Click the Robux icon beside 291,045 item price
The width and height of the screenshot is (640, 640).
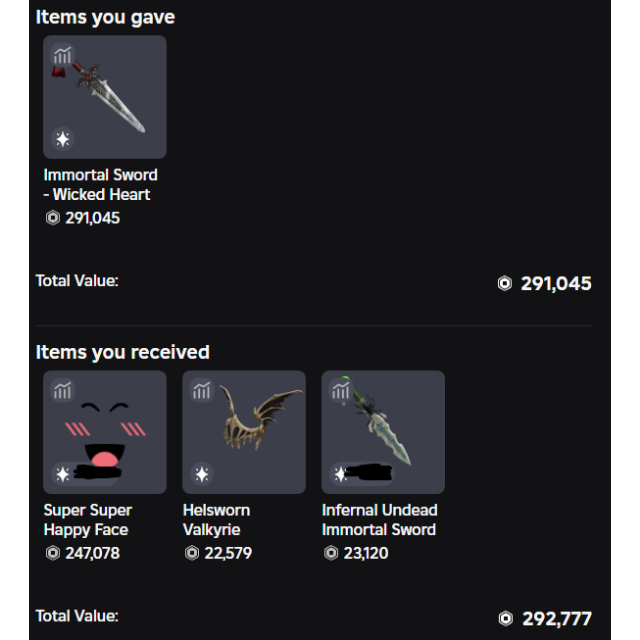[x=53, y=218]
